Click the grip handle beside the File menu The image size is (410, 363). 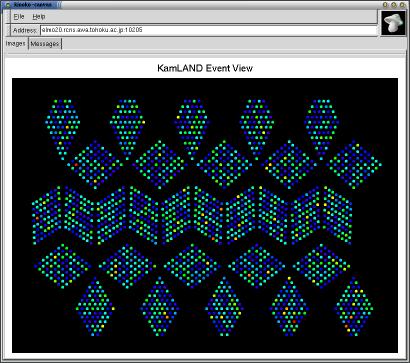point(8,17)
